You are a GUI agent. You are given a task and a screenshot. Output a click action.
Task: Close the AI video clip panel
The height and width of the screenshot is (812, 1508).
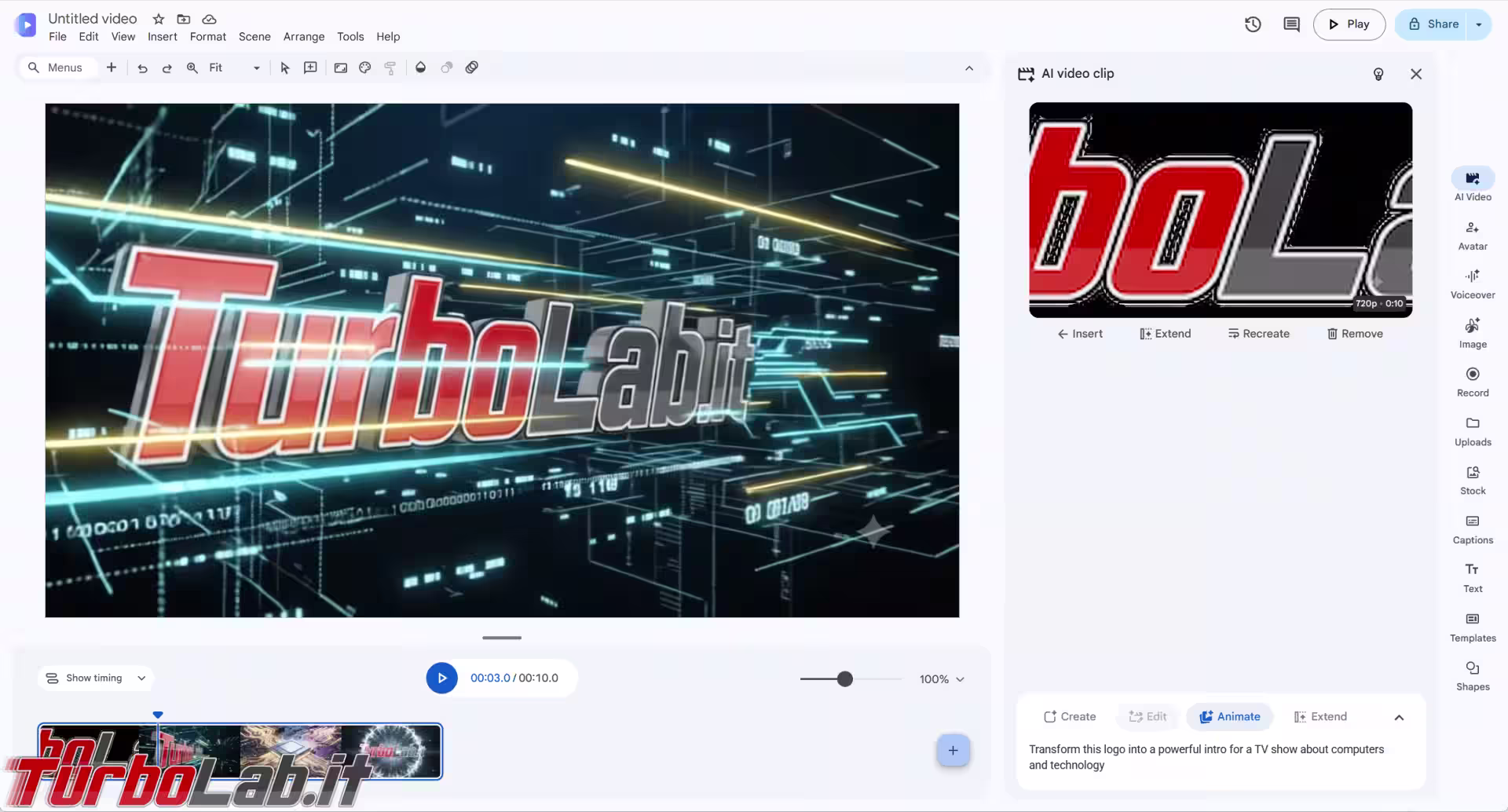pos(1416,74)
